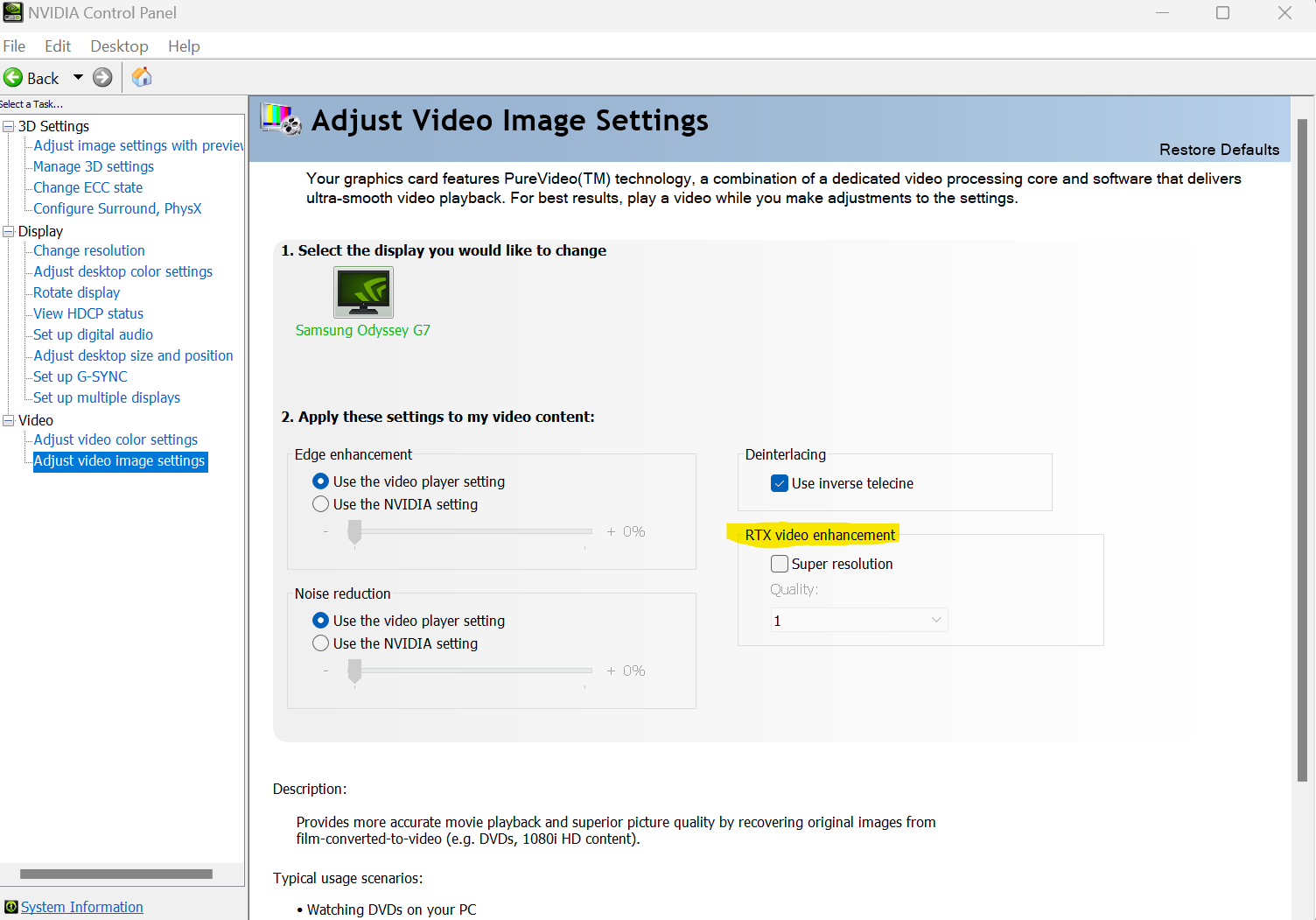
Task: Click the Edge enhancement slider handle
Action: (x=354, y=531)
